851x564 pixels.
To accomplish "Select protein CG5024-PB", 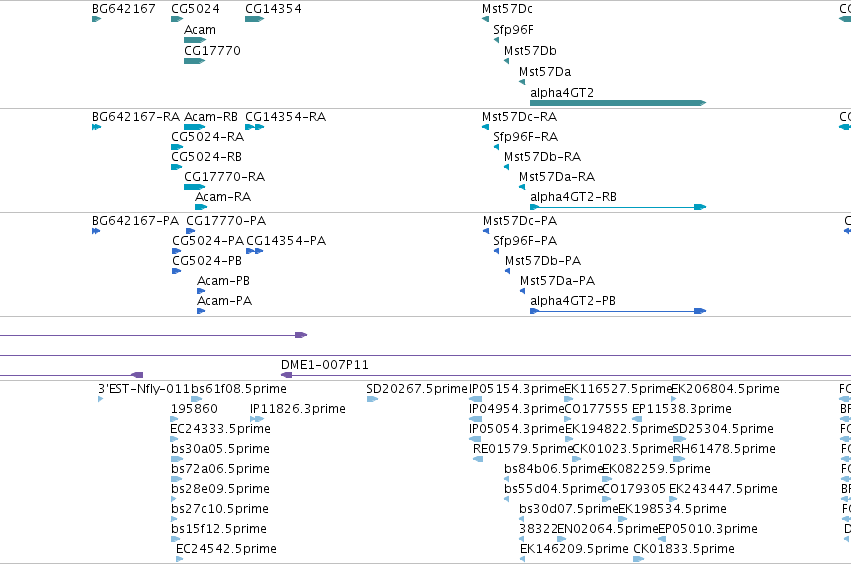I will [x=207, y=261].
